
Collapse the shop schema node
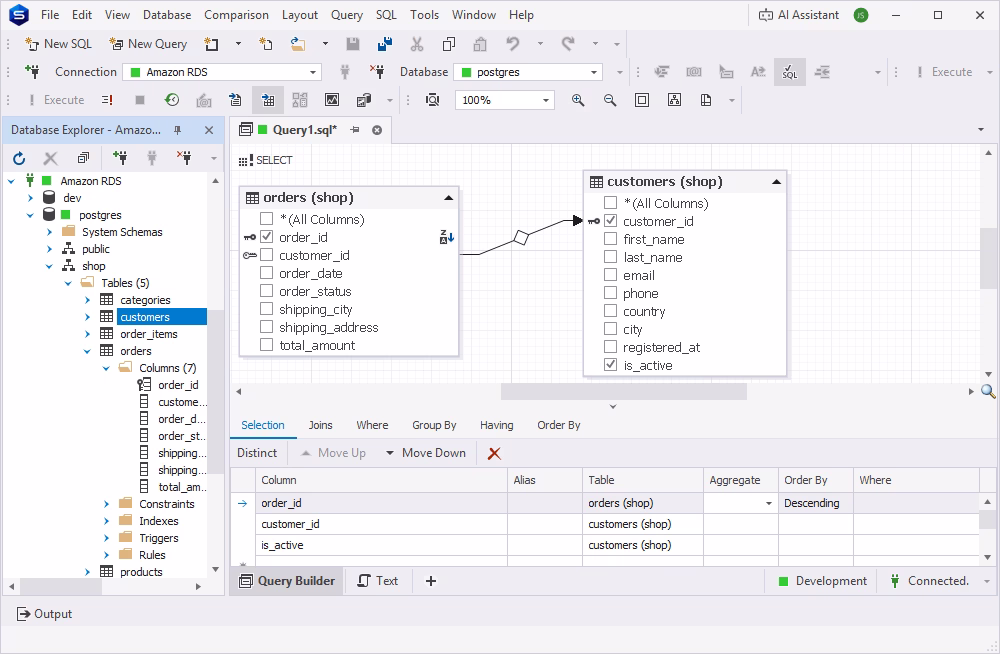click(49, 267)
